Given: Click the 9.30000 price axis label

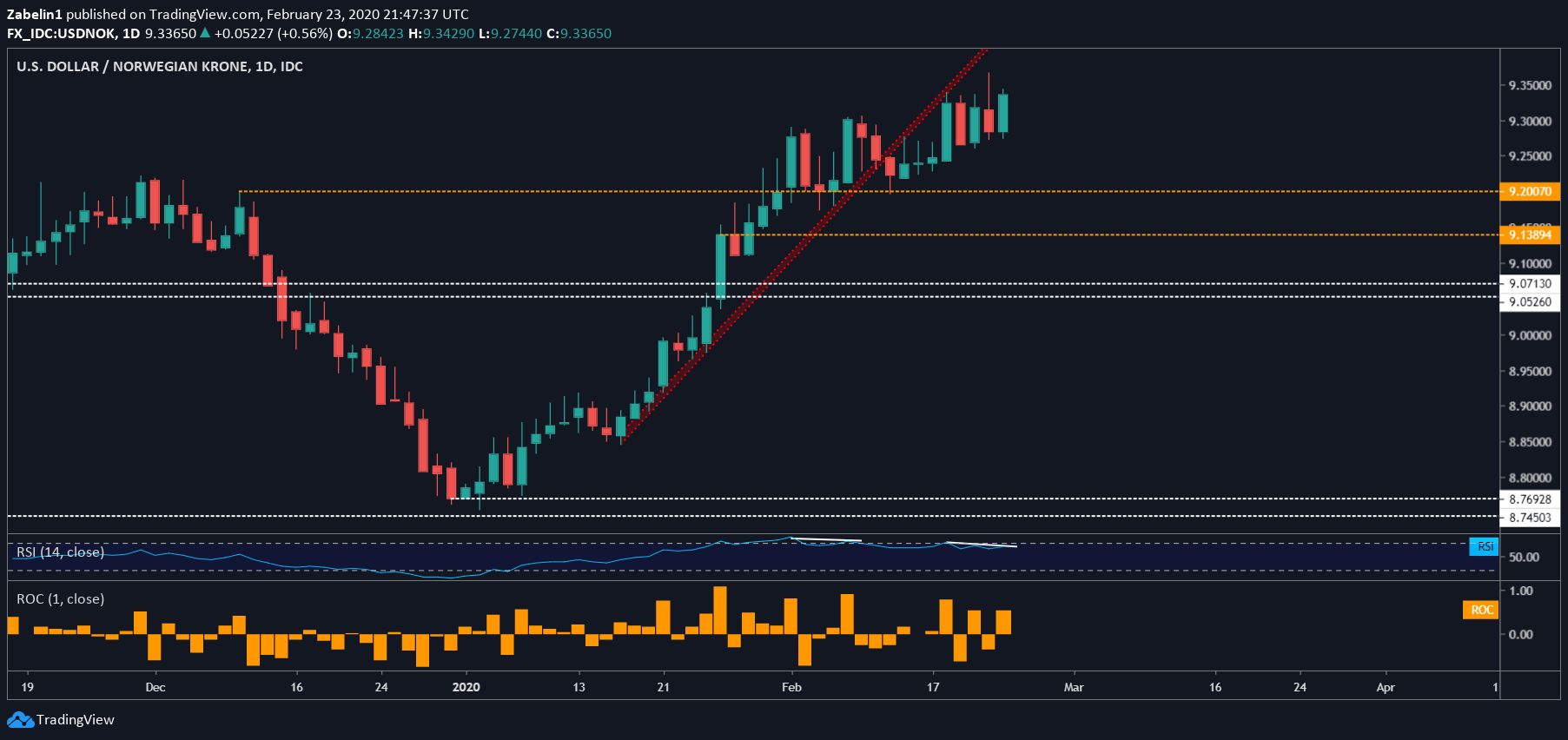Looking at the screenshot, I should [1530, 122].
